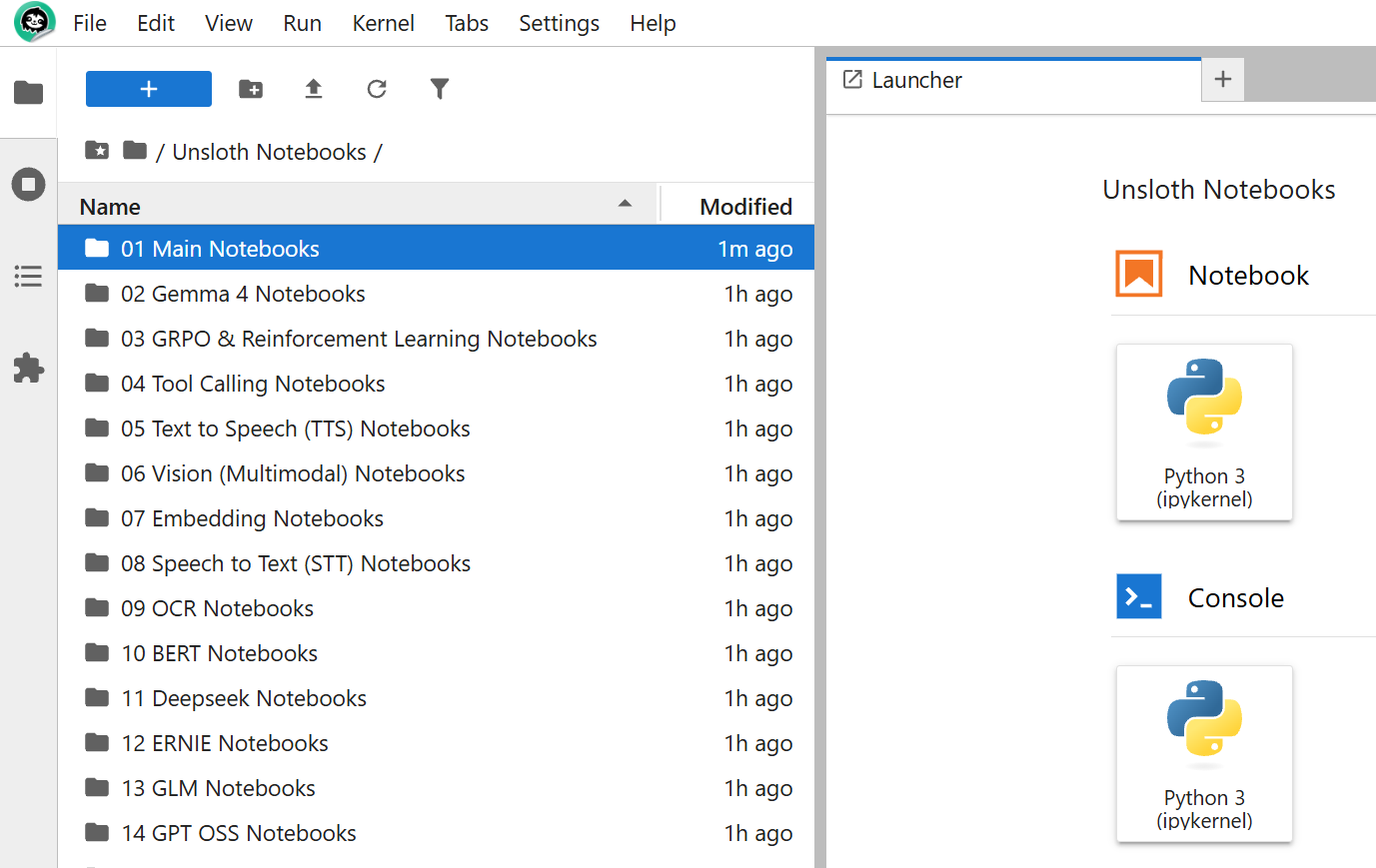
Task: Click folder icon of 13 GLM Notebooks
Action: [97, 787]
